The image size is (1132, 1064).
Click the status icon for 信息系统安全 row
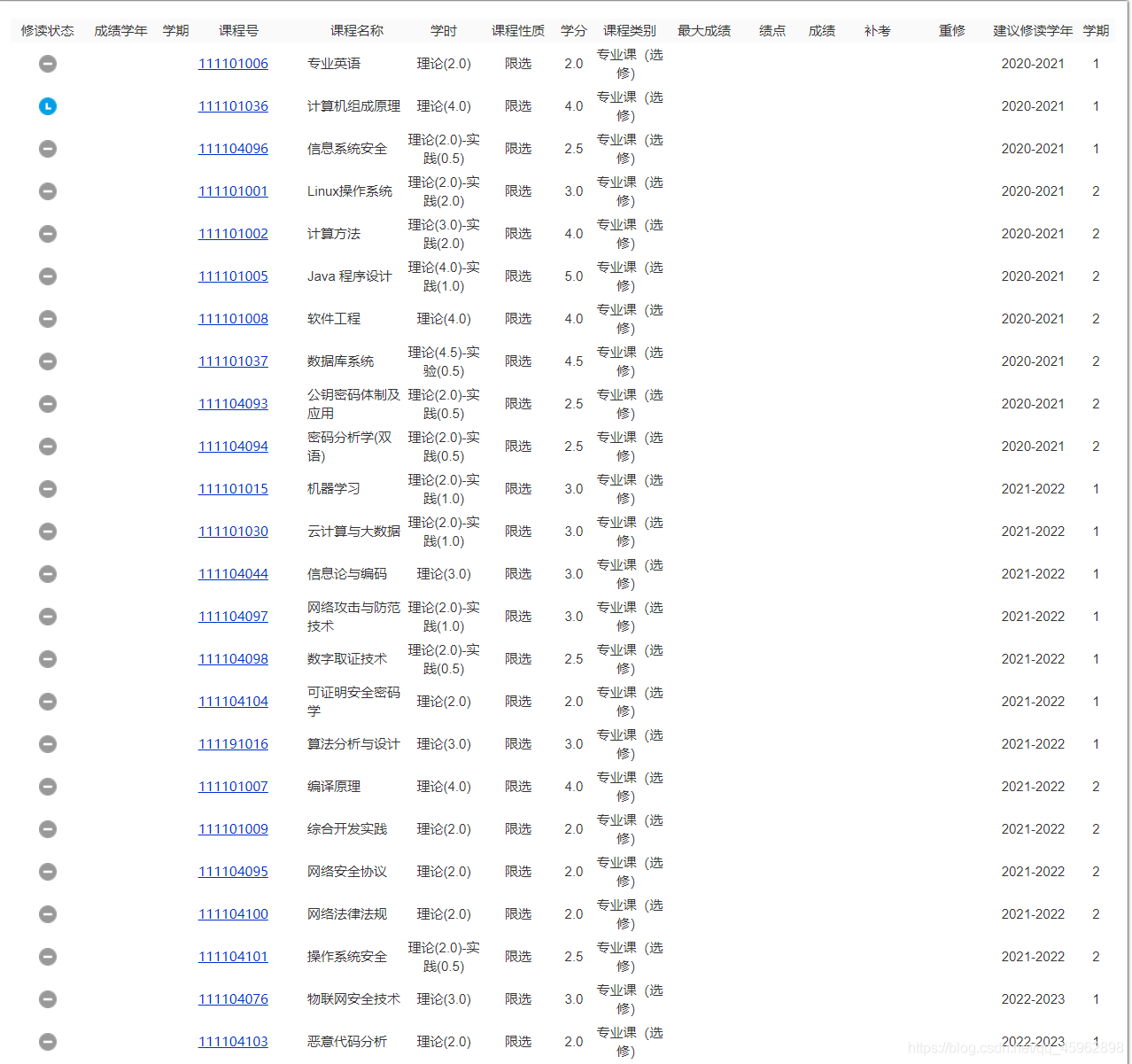pos(48,149)
